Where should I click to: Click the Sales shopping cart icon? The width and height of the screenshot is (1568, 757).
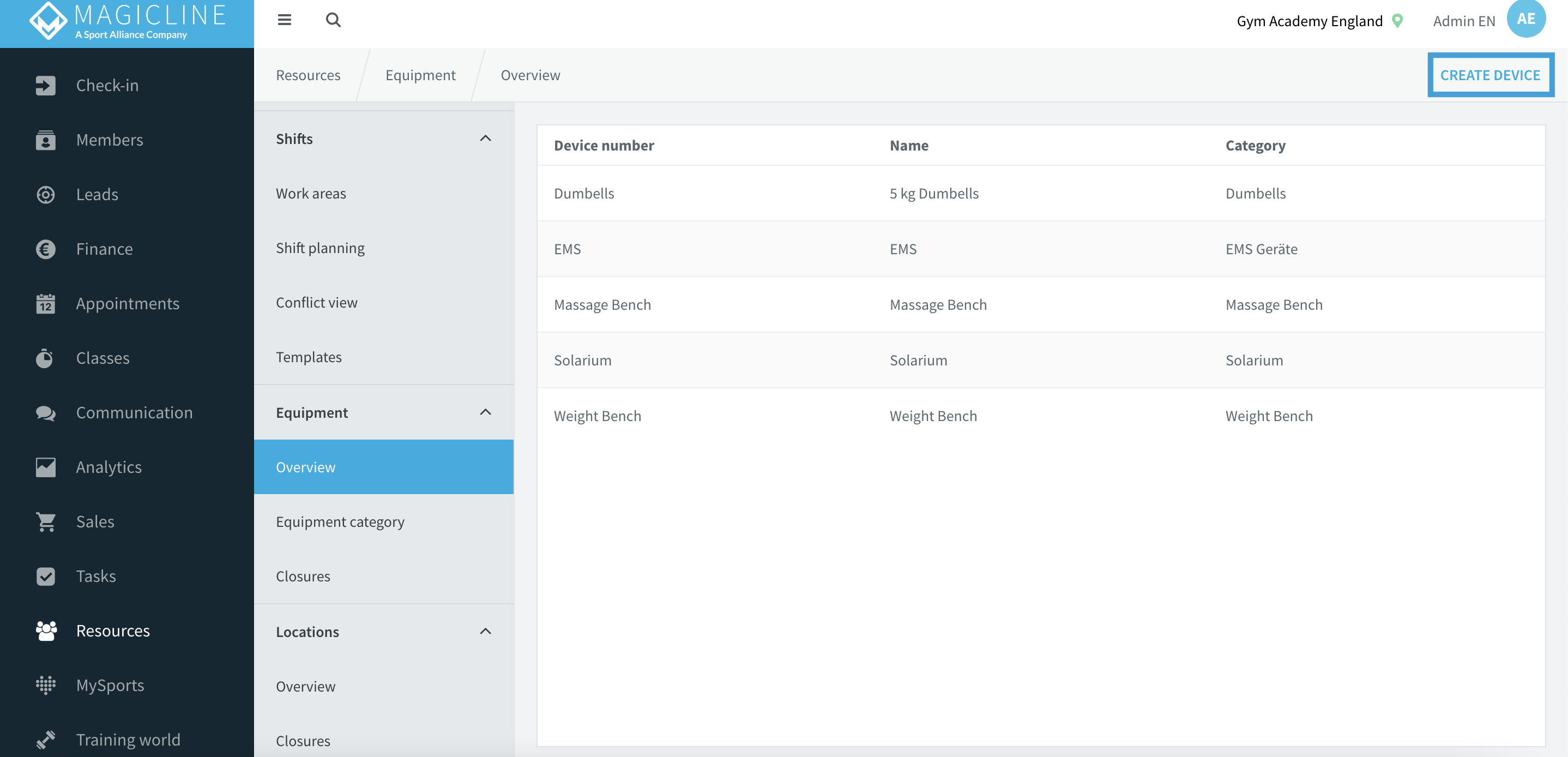[x=46, y=522]
